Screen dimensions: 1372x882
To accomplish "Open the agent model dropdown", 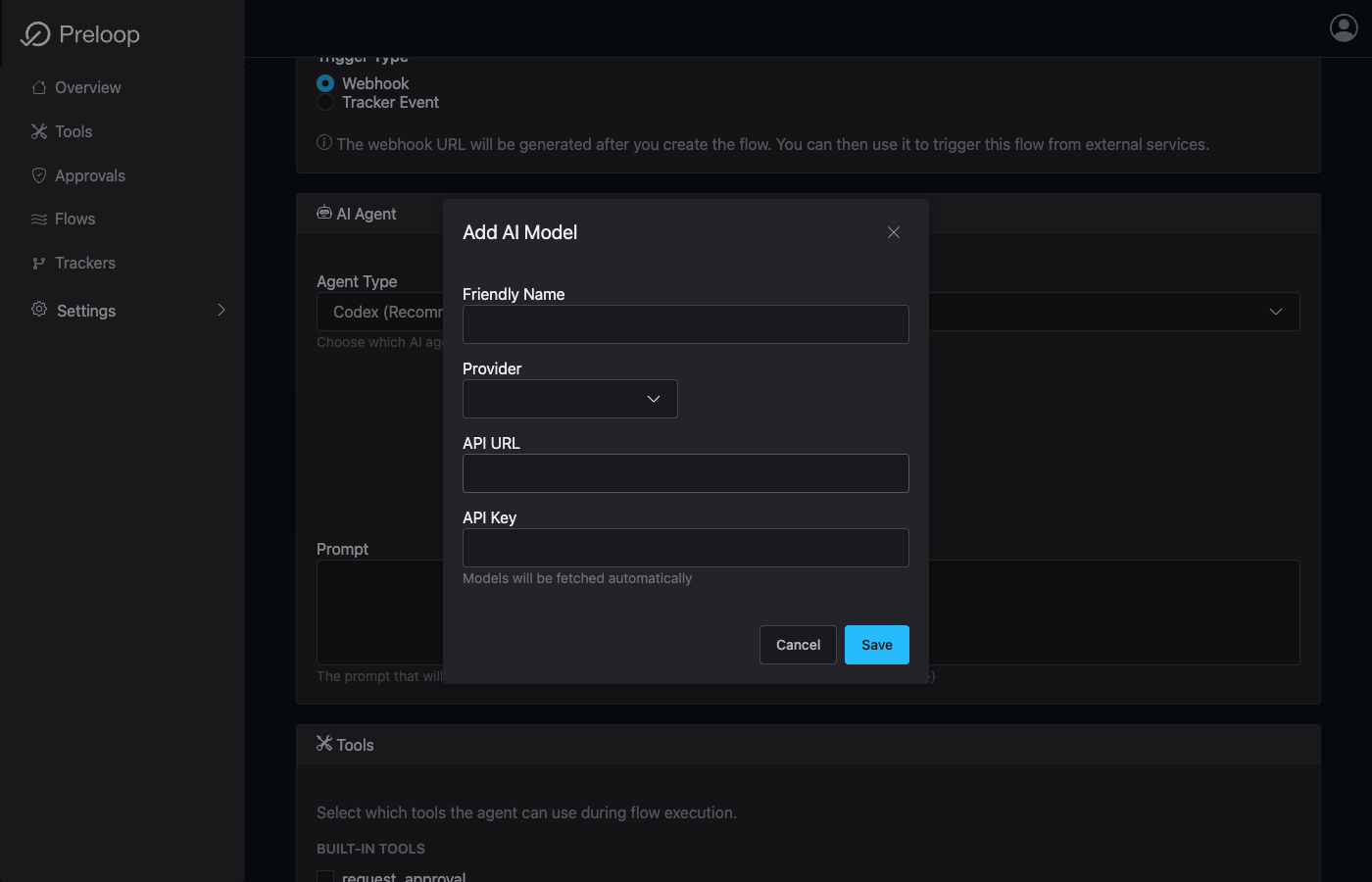I will pos(1275,311).
